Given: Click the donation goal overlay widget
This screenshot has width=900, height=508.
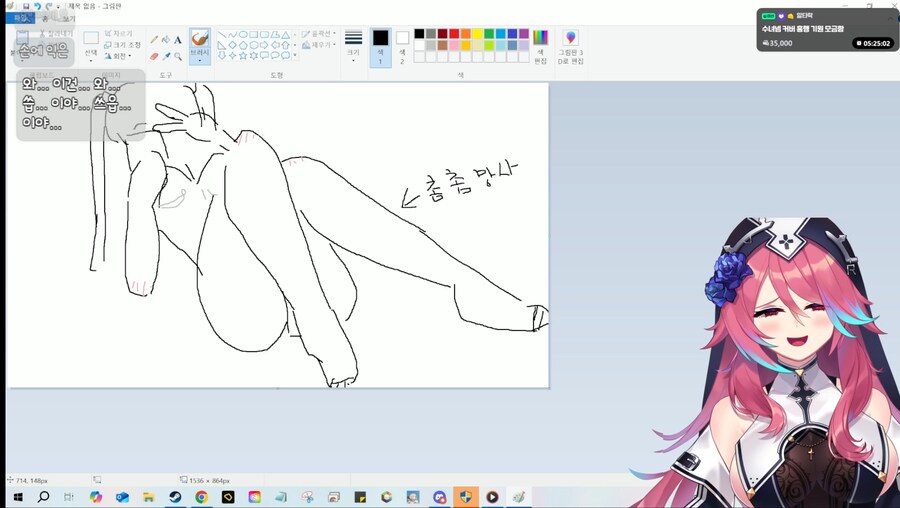Looking at the screenshot, I should click(x=827, y=30).
